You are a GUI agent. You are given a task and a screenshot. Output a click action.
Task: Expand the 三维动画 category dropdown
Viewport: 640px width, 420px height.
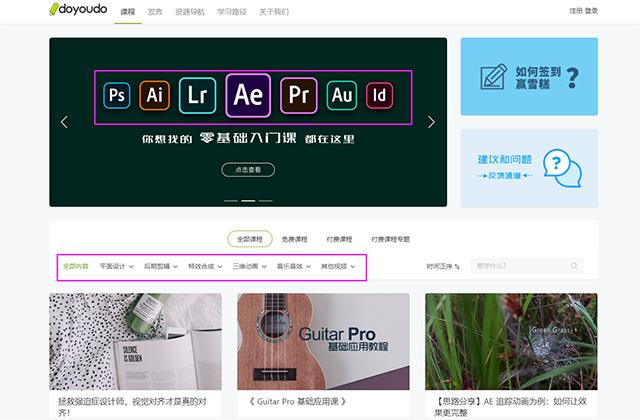pos(249,266)
